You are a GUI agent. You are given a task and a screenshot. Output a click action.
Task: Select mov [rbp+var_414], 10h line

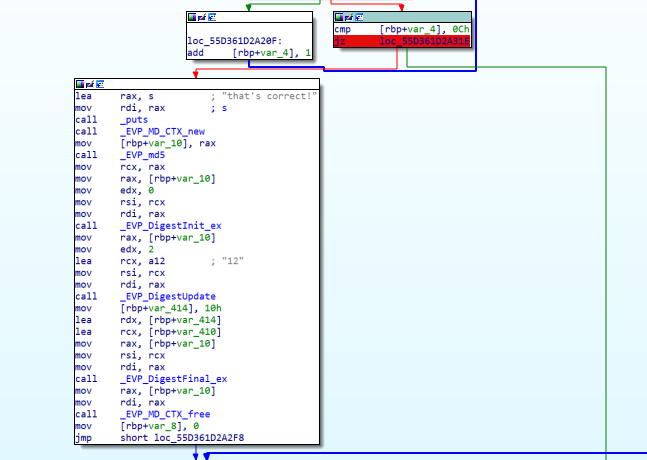149,308
